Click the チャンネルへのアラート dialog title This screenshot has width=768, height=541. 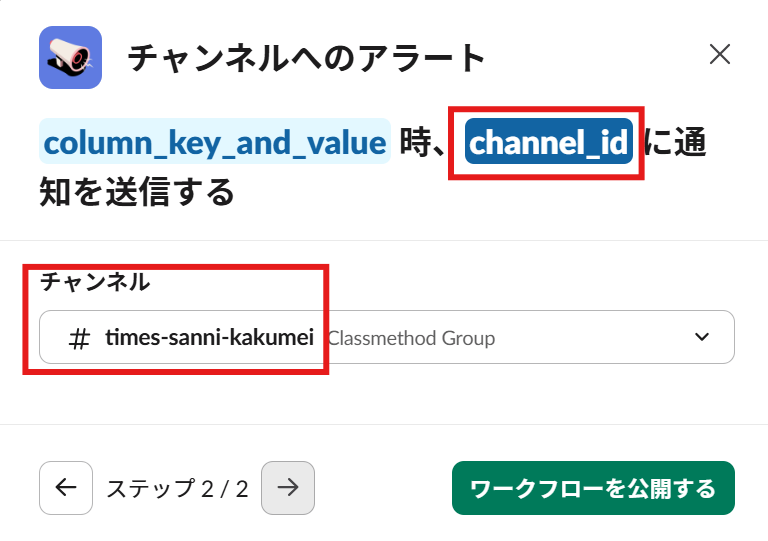tap(307, 58)
